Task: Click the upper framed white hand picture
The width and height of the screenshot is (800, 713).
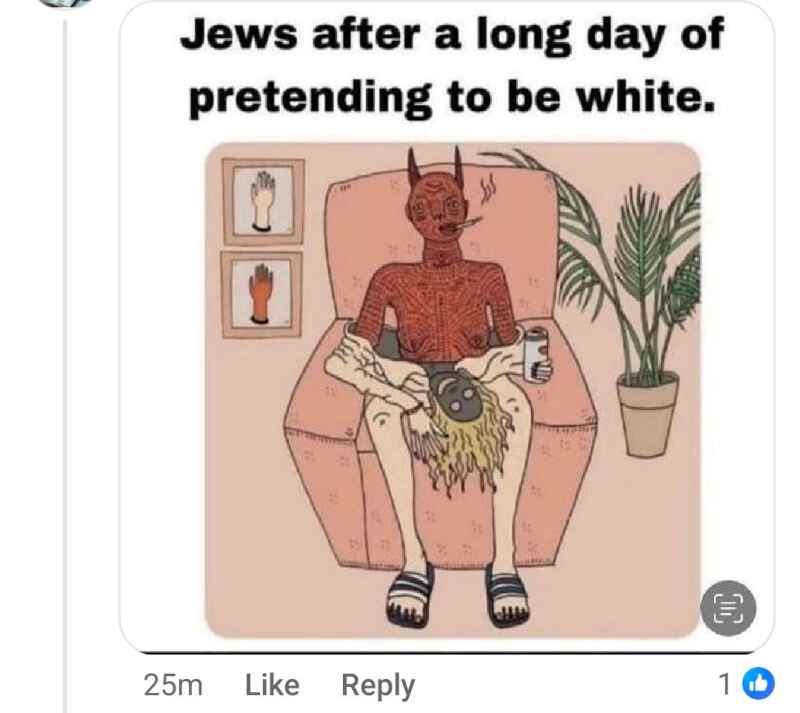Action: pyautogui.click(x=263, y=201)
